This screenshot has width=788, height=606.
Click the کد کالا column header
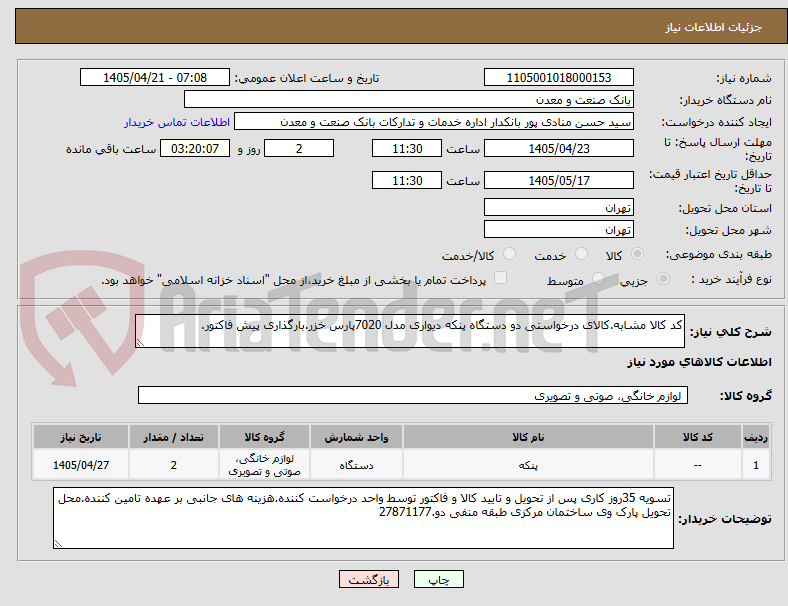click(x=698, y=437)
